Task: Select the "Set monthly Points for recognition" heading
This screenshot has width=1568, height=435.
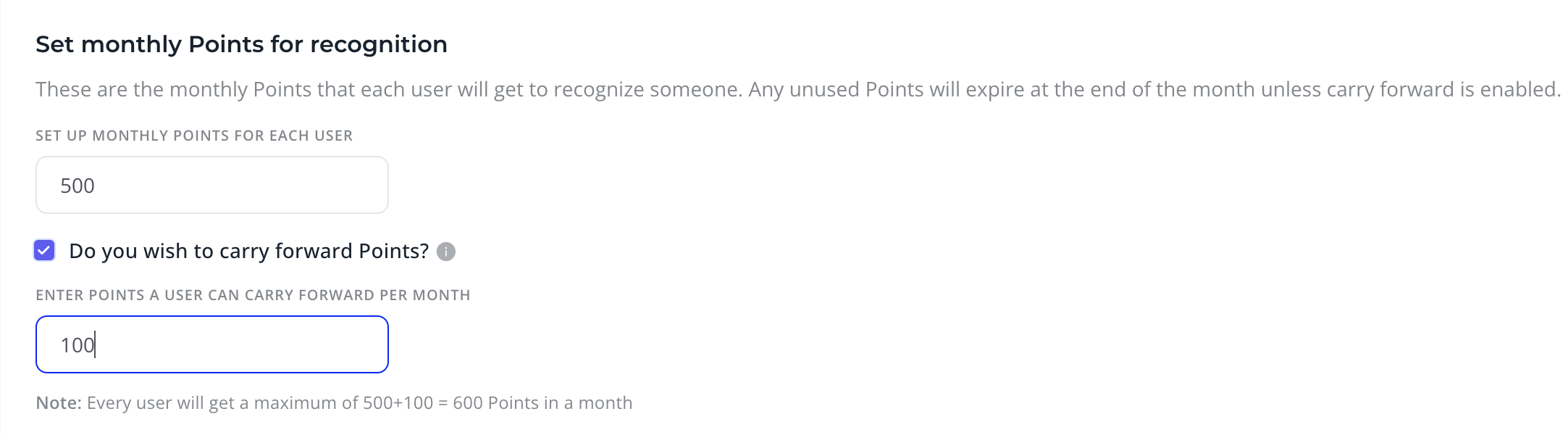Action: pyautogui.click(x=241, y=44)
